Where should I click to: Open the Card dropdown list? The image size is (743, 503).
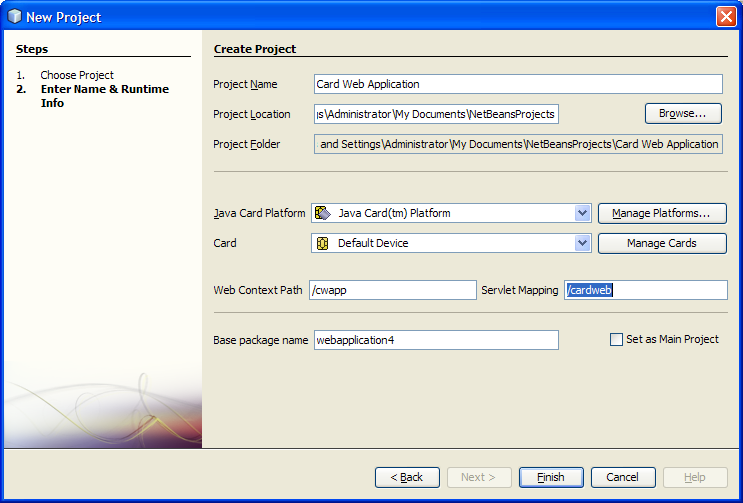(x=583, y=243)
